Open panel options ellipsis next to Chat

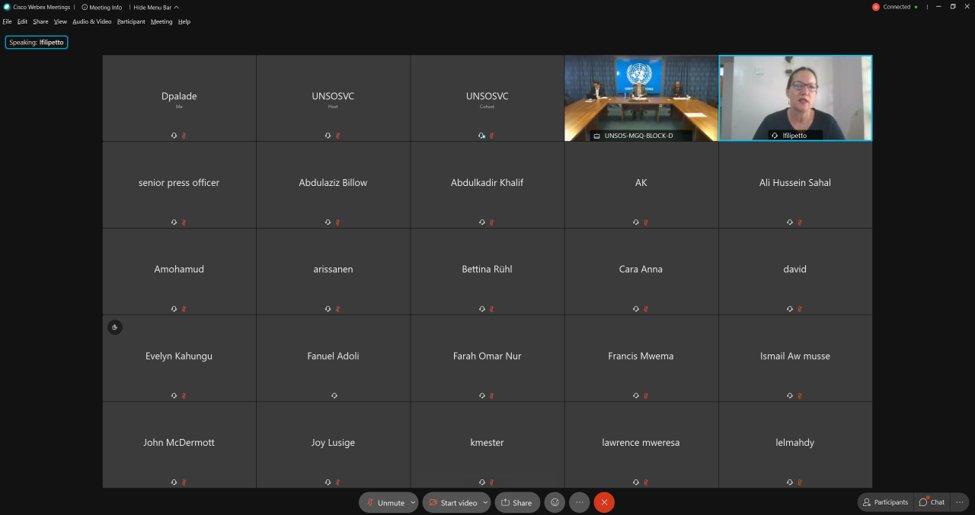961,502
